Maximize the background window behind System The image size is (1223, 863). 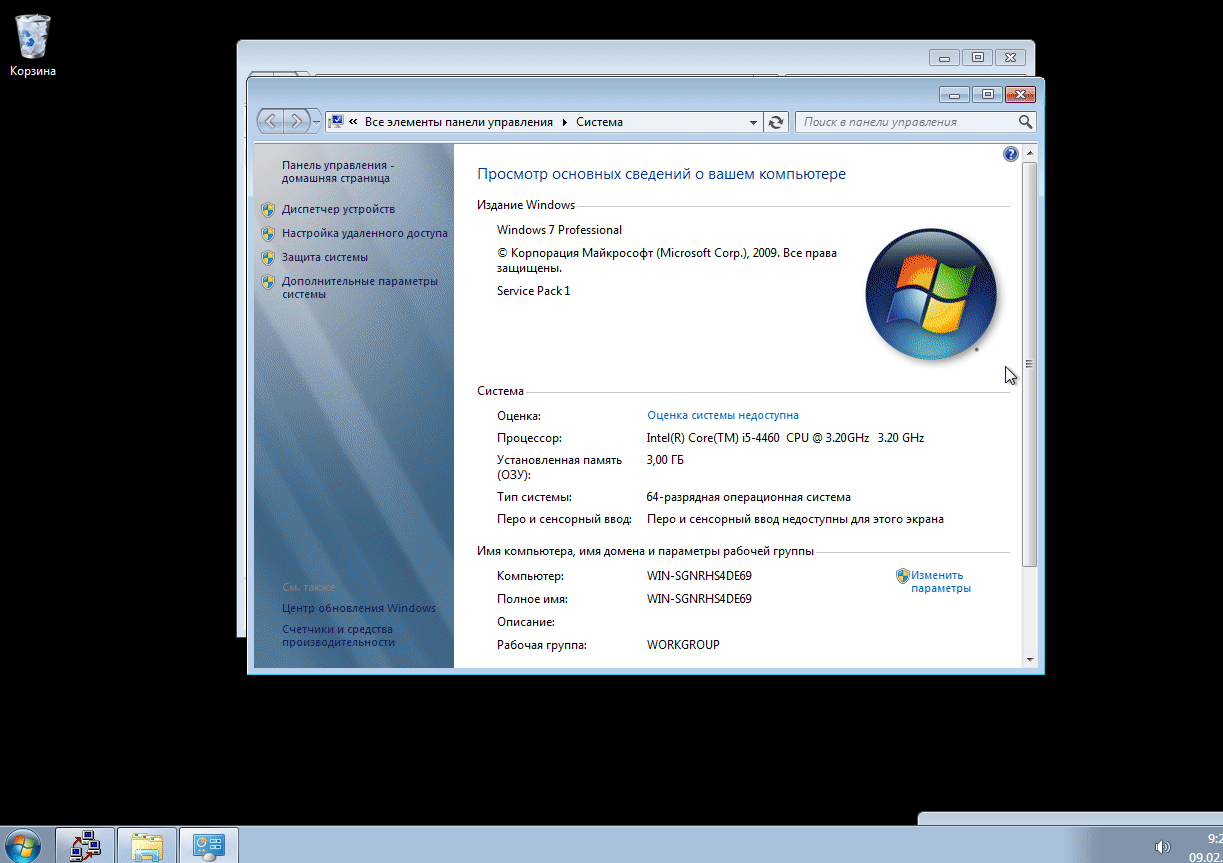[x=977, y=57]
